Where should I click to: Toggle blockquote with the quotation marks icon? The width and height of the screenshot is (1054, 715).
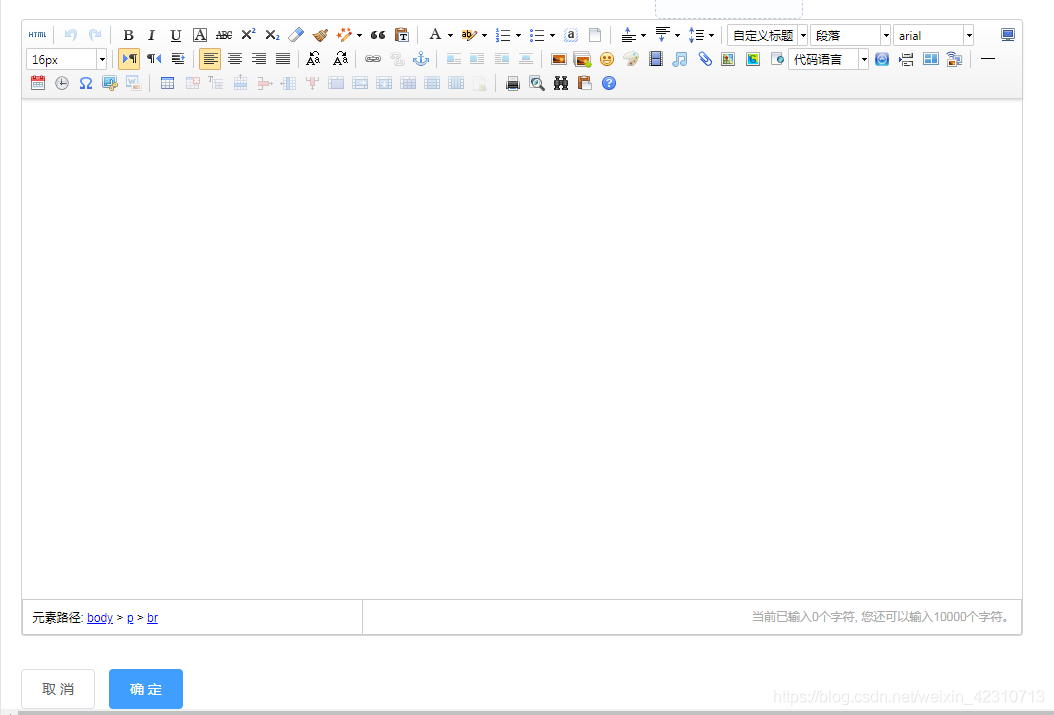(x=378, y=35)
